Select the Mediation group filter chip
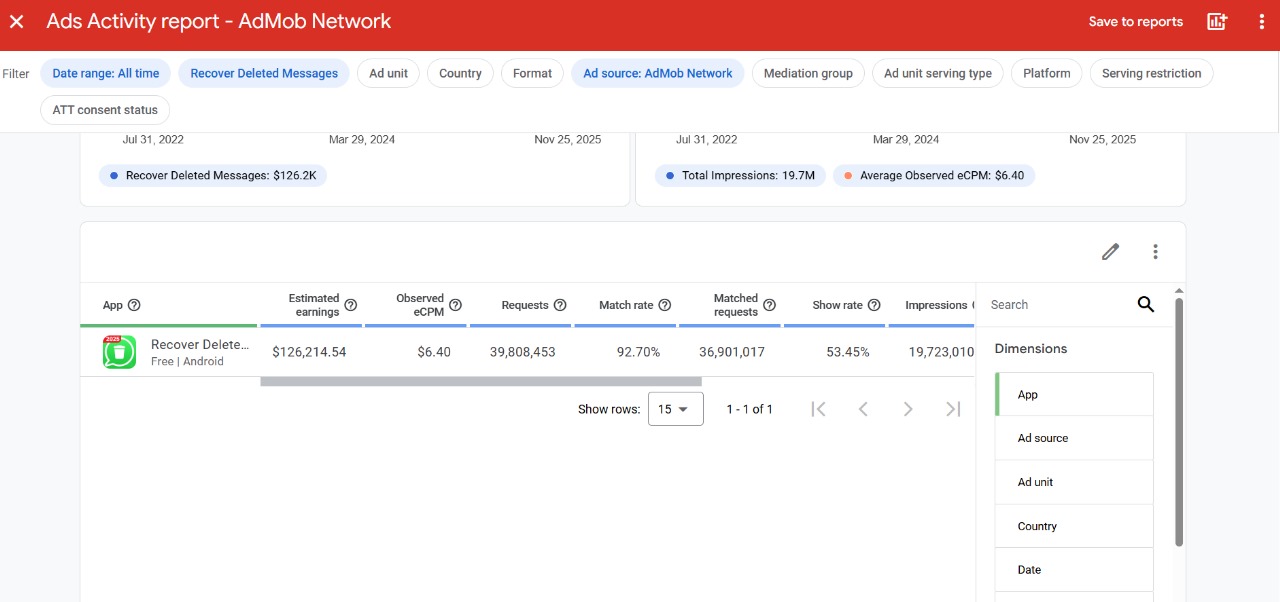1280x602 pixels. tap(808, 73)
